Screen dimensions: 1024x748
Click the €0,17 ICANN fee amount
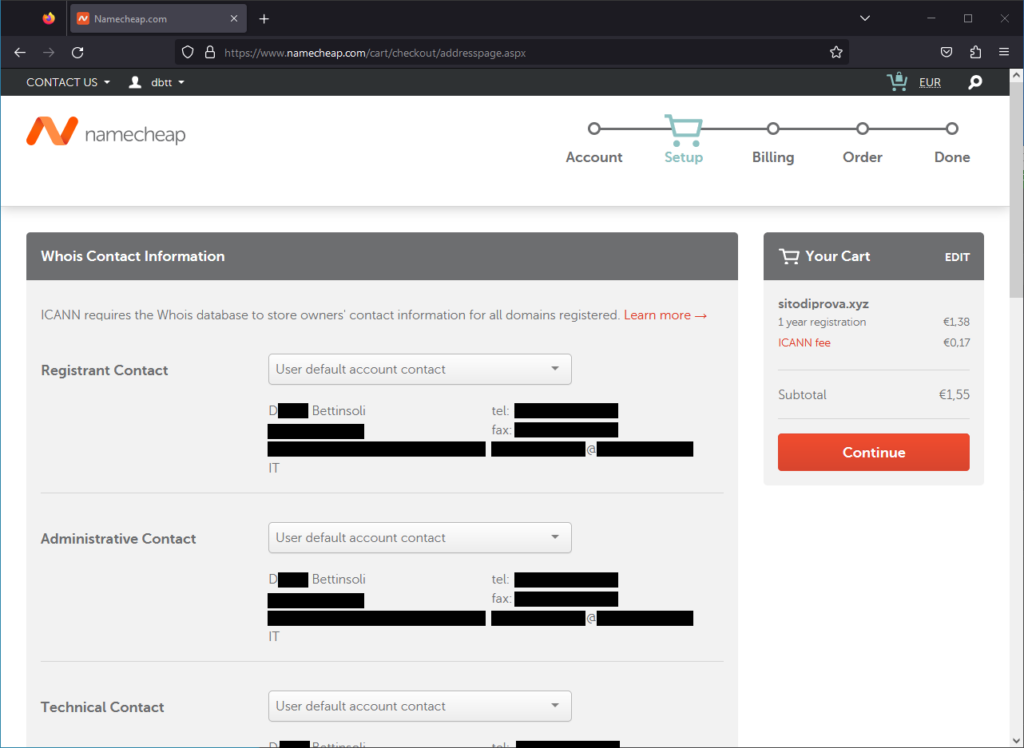(956, 342)
